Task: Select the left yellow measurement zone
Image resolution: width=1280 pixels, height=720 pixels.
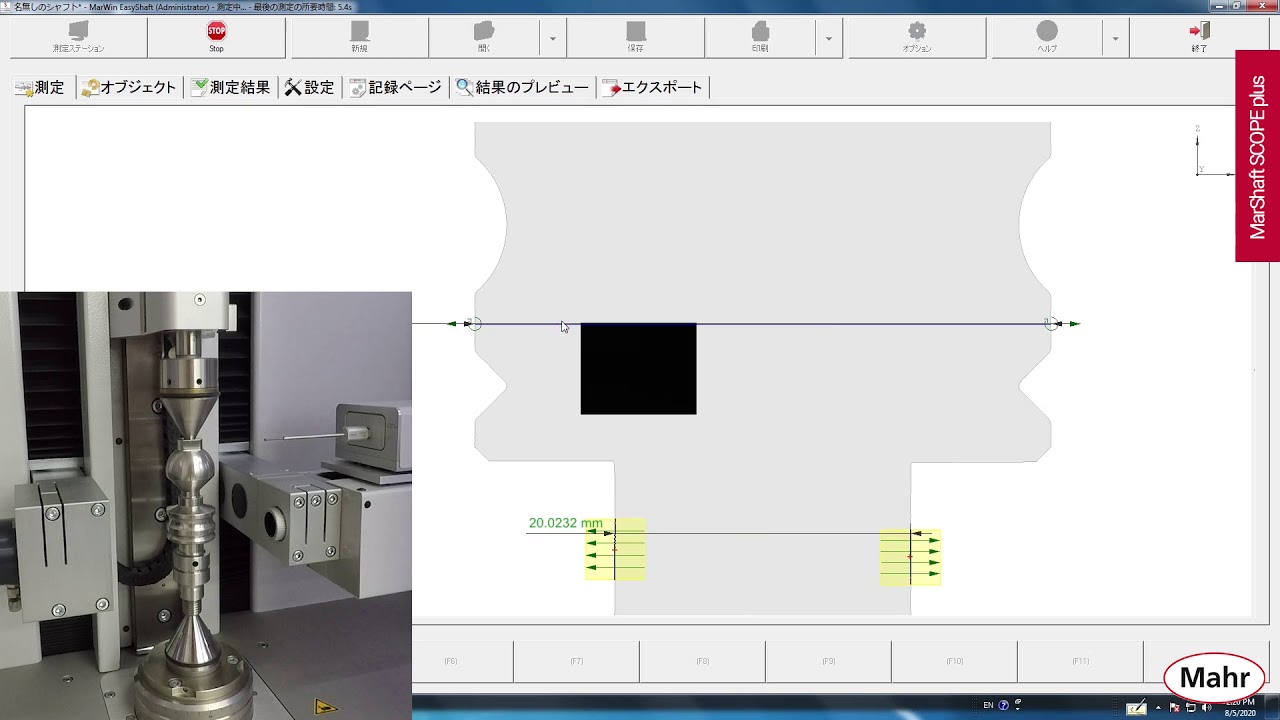Action: 615,549
